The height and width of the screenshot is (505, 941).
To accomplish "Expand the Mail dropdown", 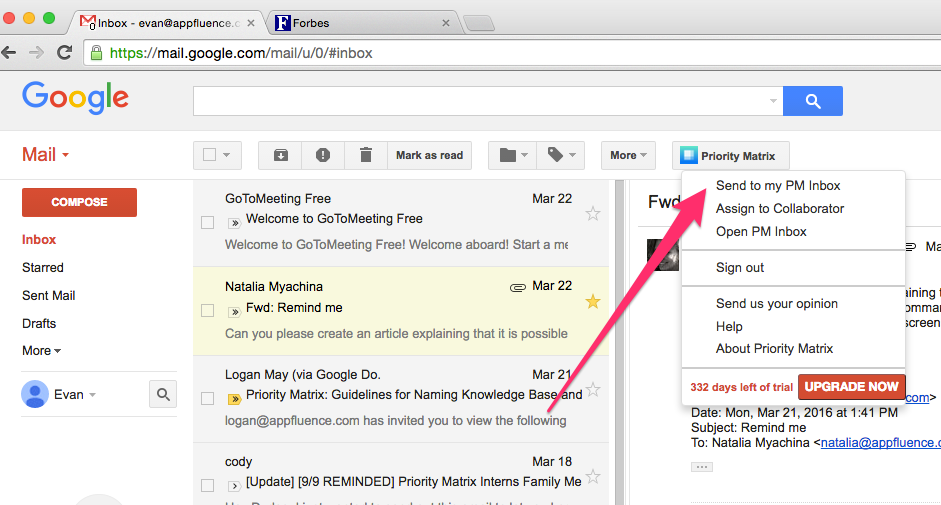I will point(46,155).
